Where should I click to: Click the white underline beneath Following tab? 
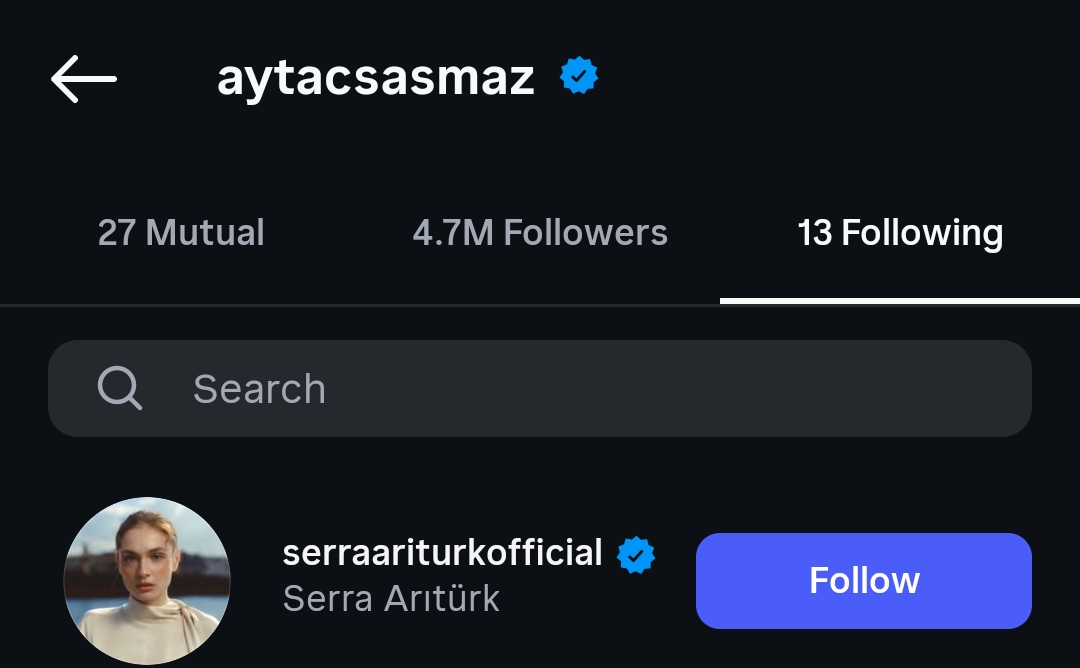[x=900, y=301]
